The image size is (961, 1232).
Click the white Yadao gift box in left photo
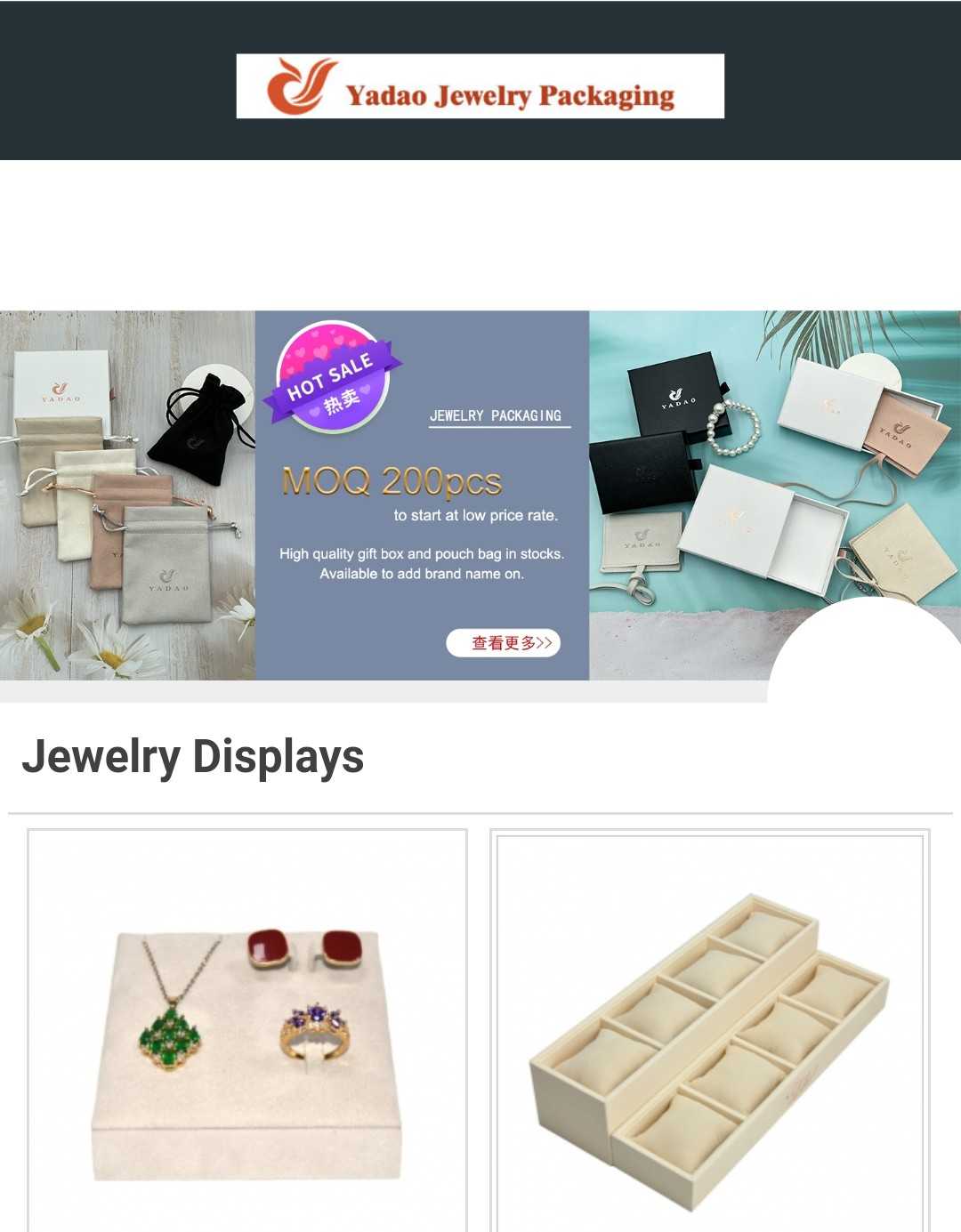61,391
